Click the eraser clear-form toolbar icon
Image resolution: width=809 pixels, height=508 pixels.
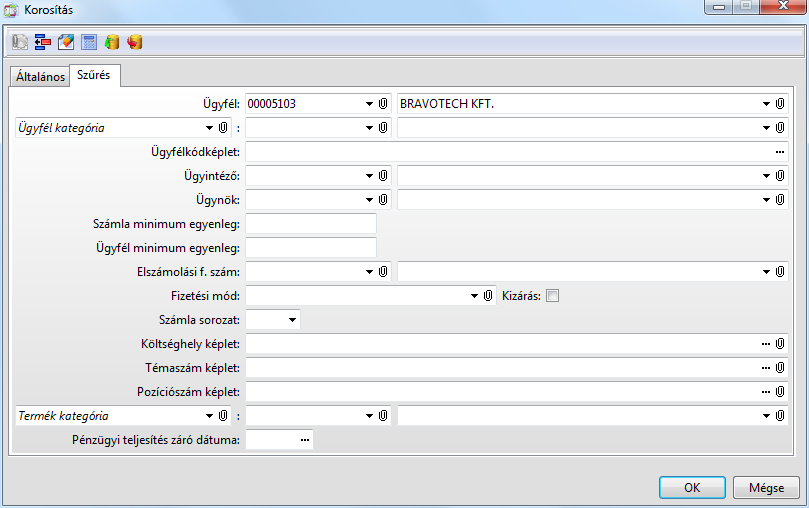pos(66,42)
